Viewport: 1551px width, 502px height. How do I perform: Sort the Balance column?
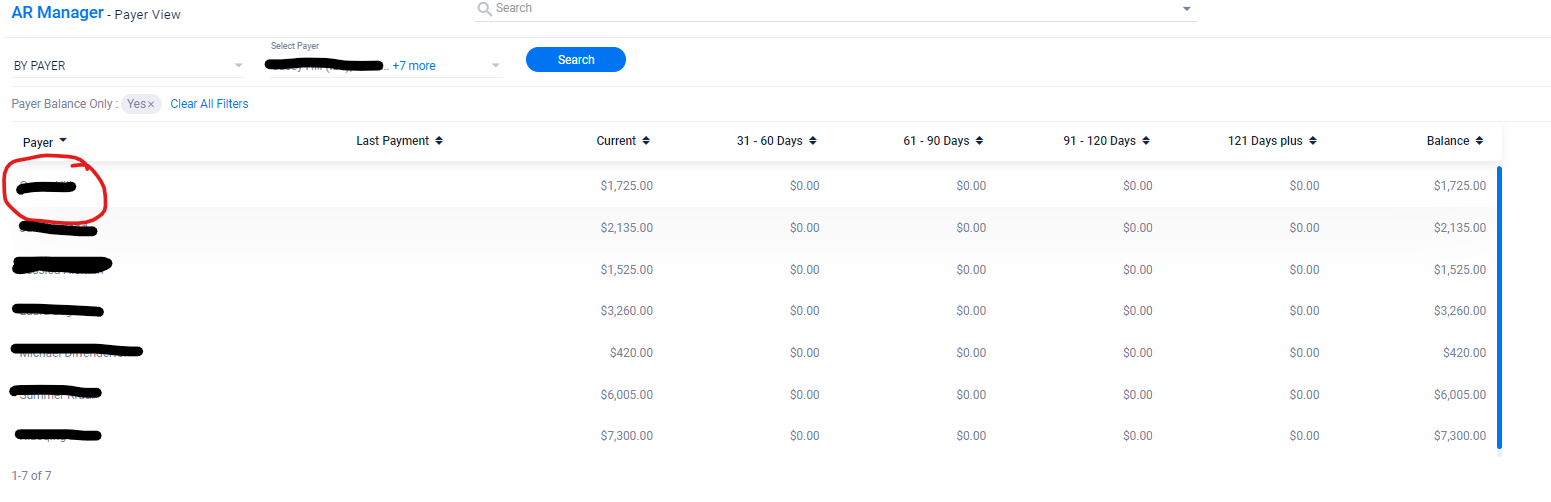pyautogui.click(x=1479, y=141)
